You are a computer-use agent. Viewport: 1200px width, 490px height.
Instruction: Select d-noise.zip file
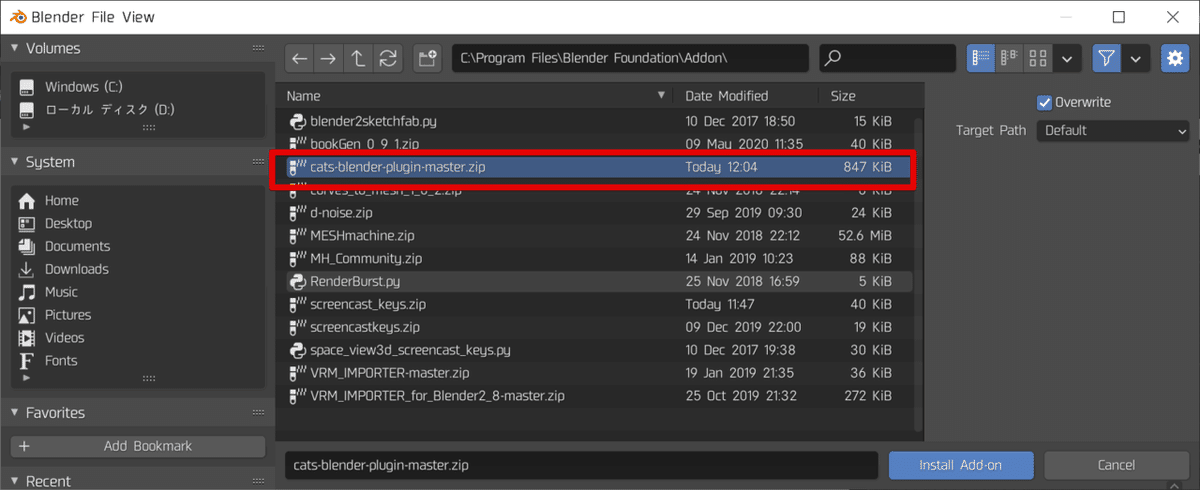point(594,213)
